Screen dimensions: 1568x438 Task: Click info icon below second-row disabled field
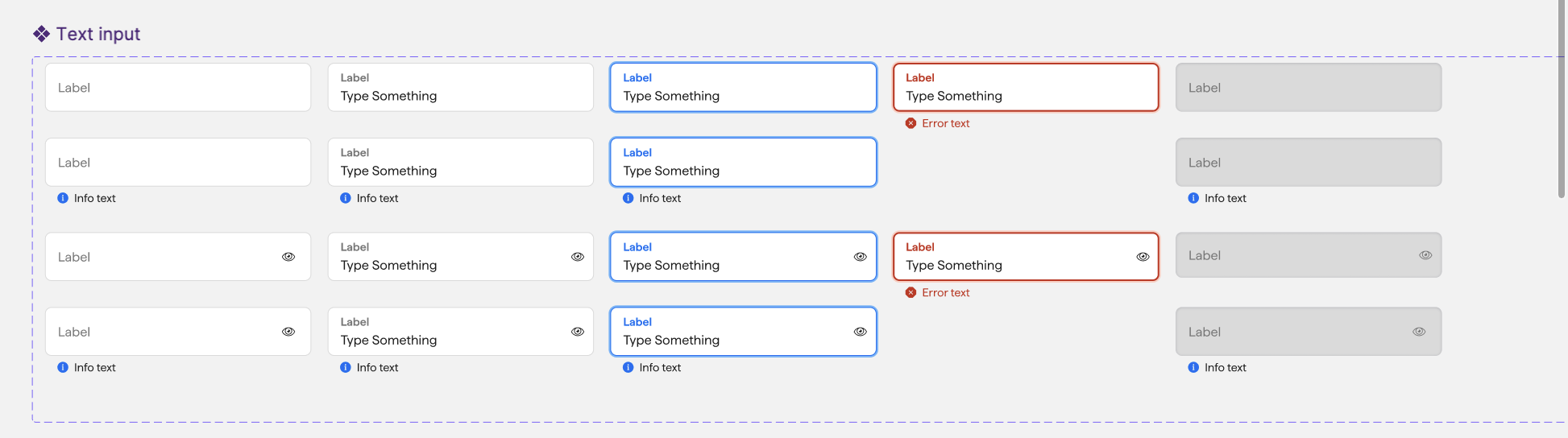click(x=1193, y=198)
